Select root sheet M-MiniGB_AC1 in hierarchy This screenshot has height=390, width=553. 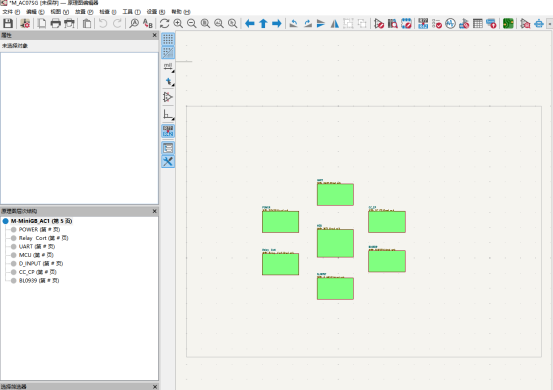point(42,221)
